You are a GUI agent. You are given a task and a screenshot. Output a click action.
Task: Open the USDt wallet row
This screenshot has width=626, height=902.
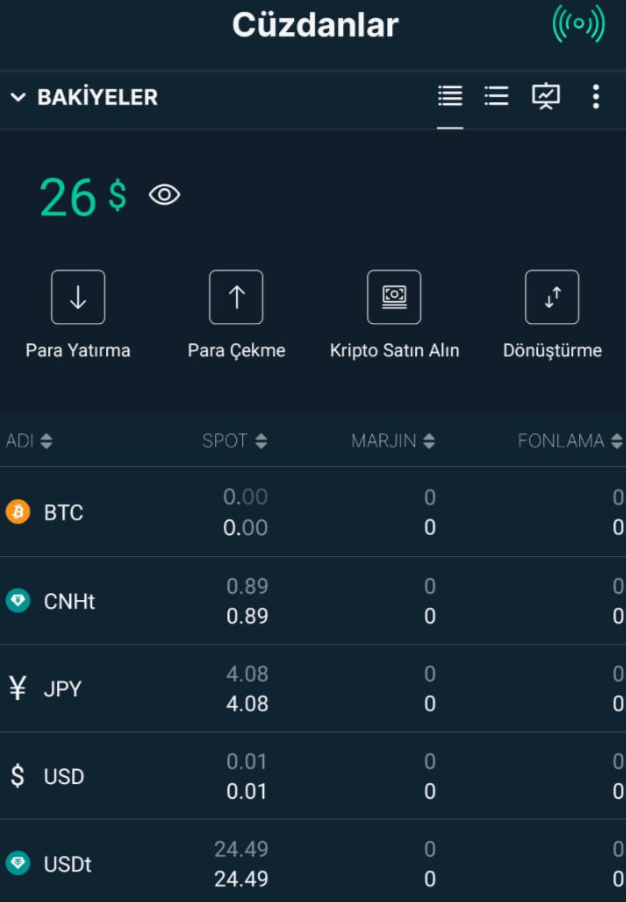coord(313,863)
